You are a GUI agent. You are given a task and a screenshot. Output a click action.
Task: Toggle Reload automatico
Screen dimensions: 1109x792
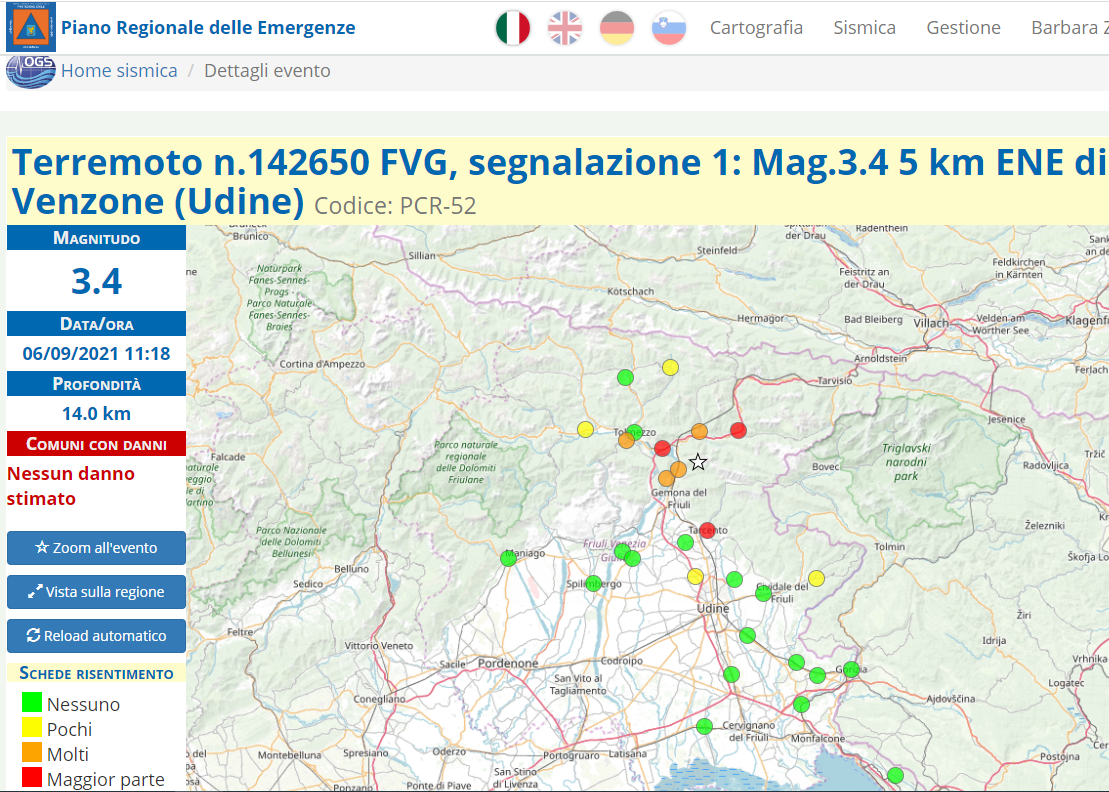(96, 636)
